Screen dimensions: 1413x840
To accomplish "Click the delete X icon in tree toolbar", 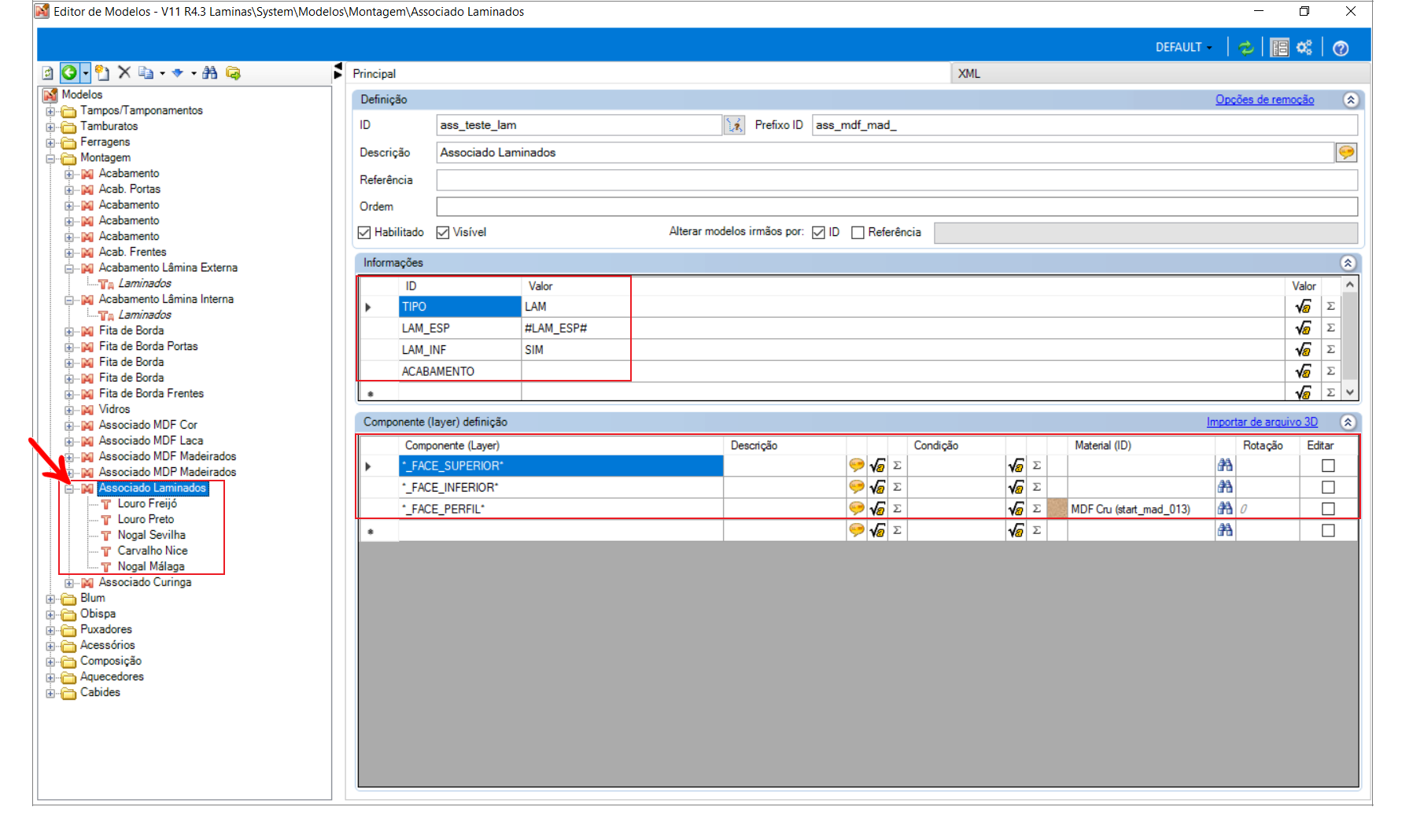I will coord(124,72).
